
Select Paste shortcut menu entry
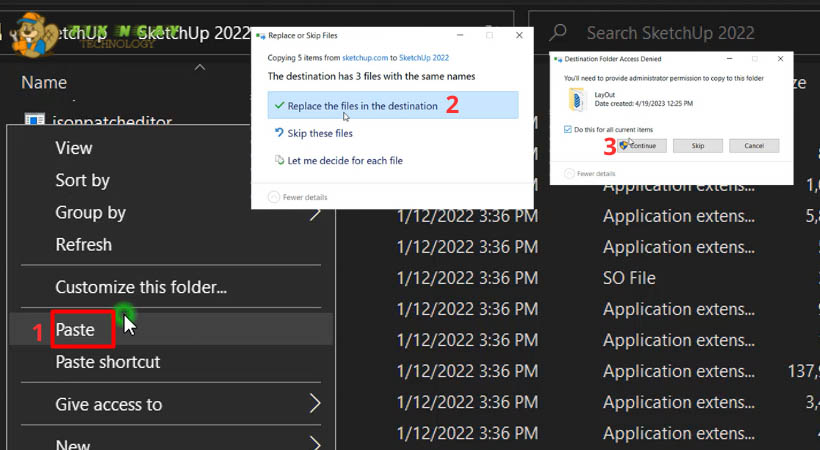pyautogui.click(x=107, y=362)
